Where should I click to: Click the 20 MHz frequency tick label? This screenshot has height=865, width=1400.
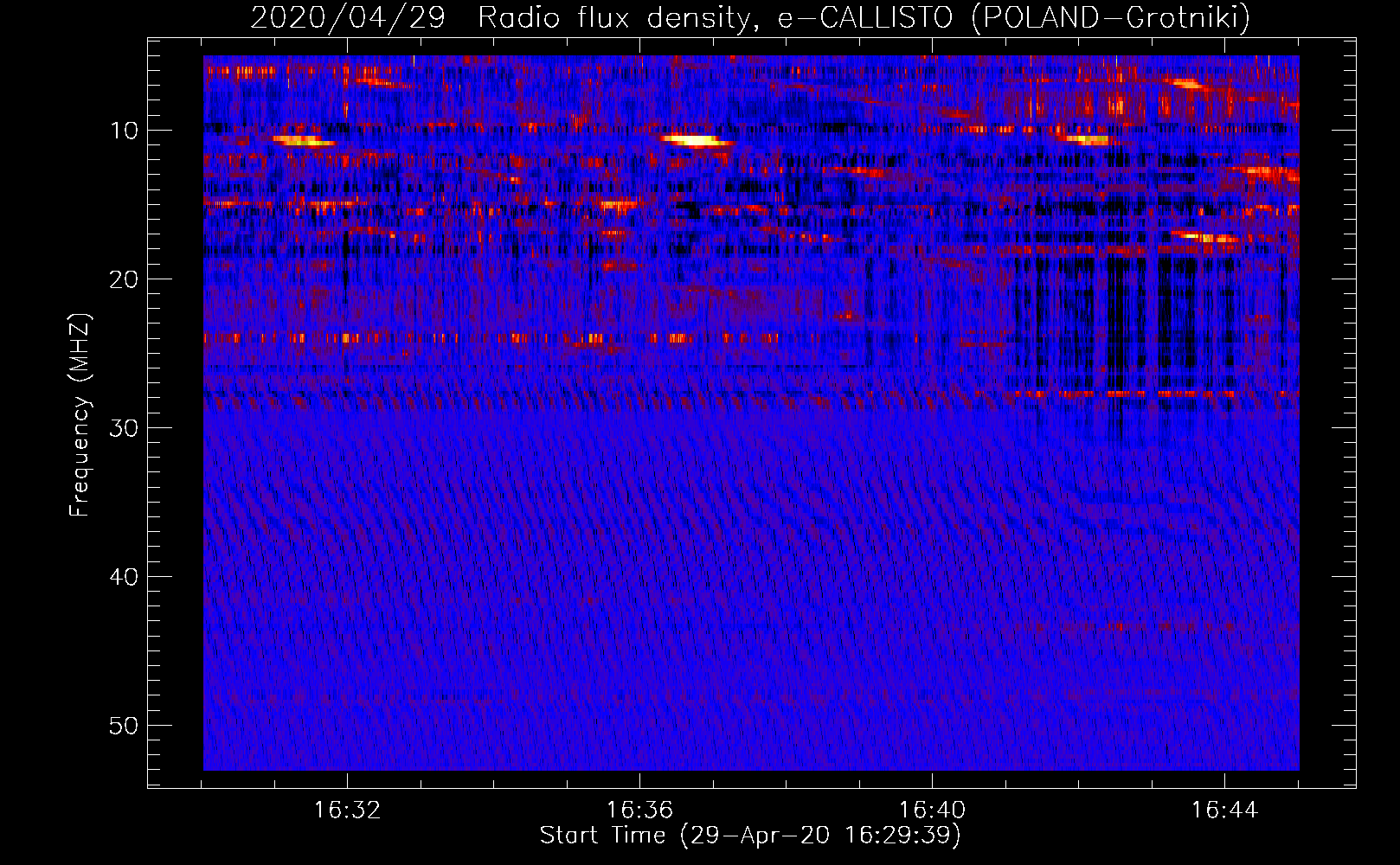[x=125, y=279]
